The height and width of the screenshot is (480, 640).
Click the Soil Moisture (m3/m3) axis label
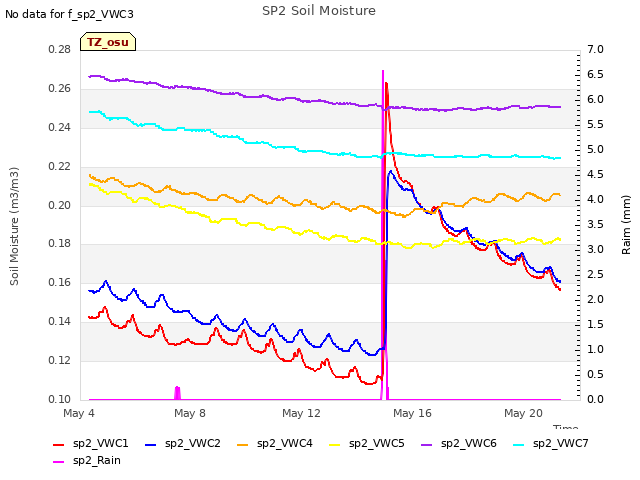coord(14,226)
